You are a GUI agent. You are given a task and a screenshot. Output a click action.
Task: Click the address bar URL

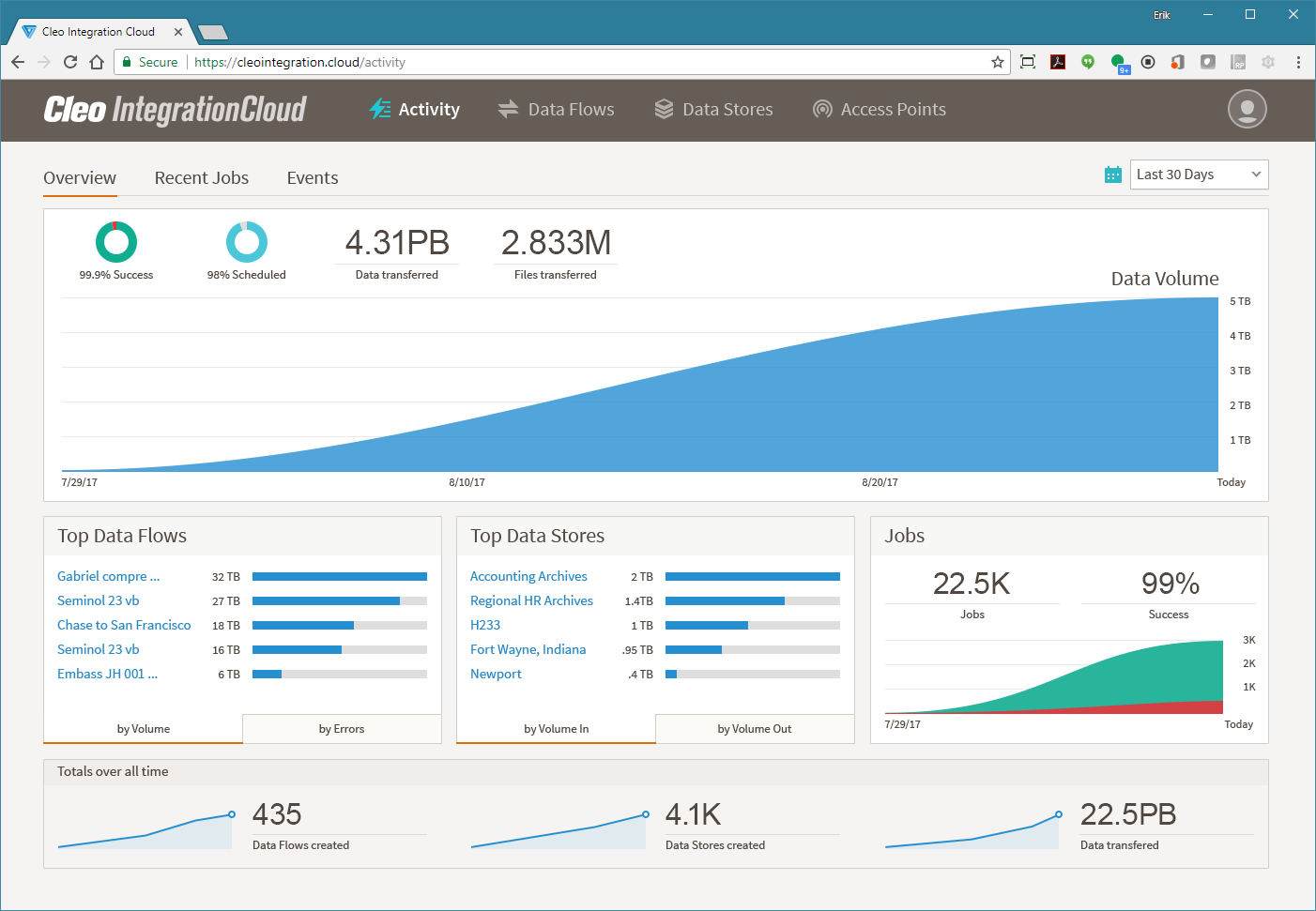click(x=299, y=63)
